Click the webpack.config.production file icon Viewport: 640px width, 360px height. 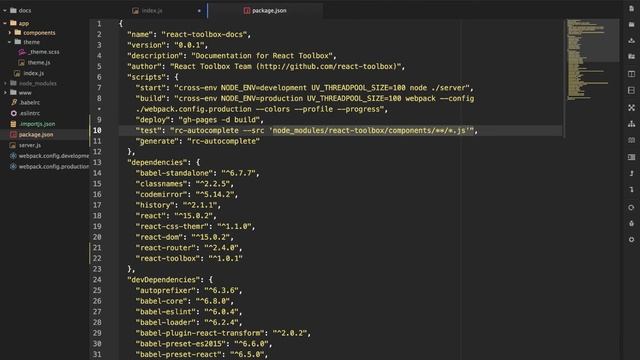13,167
